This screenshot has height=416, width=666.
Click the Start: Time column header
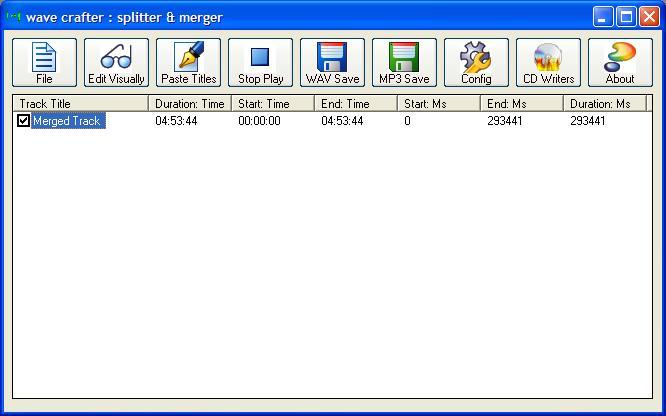tap(273, 104)
